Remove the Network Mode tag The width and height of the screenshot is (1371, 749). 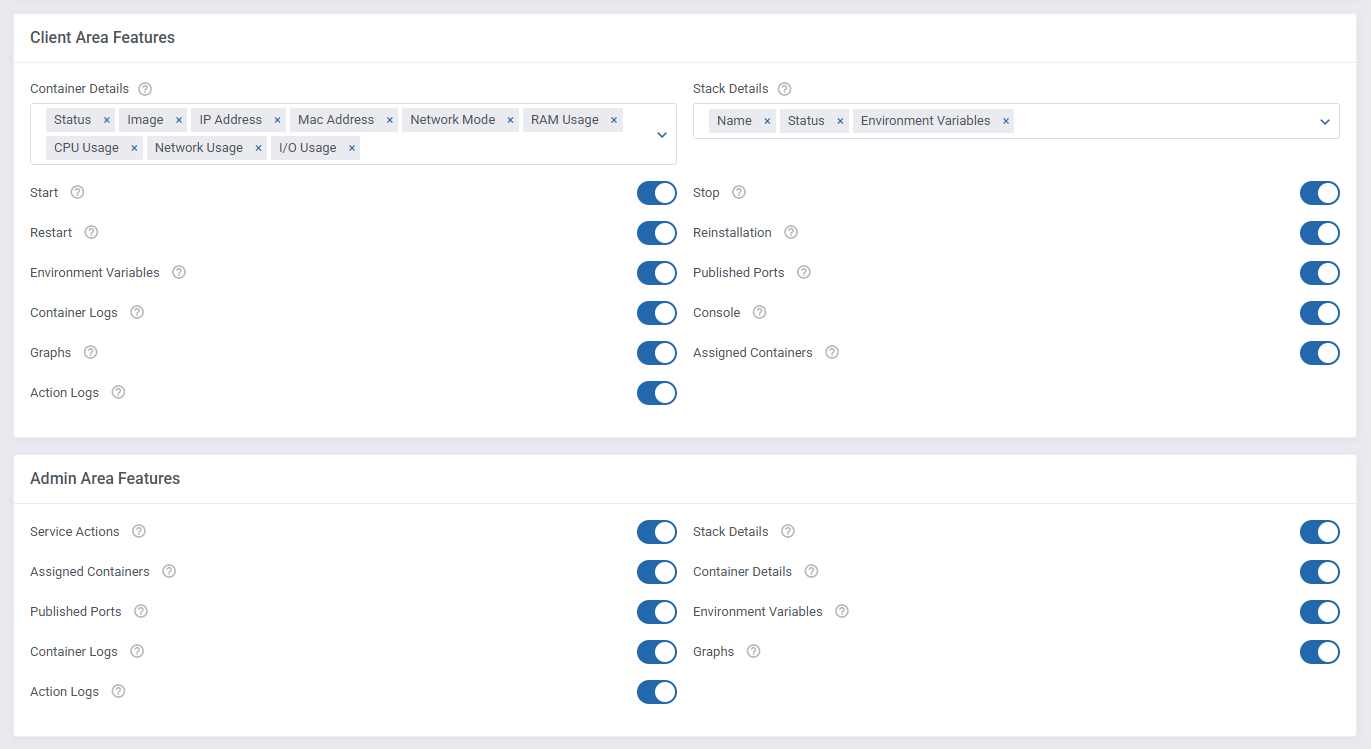(511, 120)
